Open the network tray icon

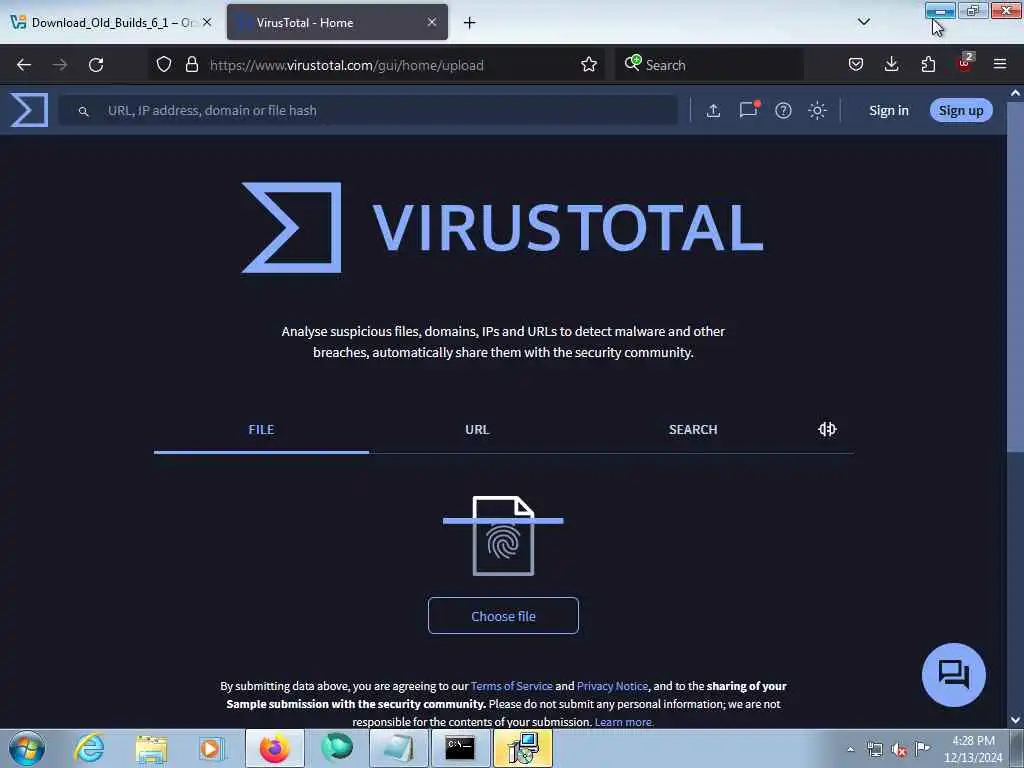click(874, 749)
